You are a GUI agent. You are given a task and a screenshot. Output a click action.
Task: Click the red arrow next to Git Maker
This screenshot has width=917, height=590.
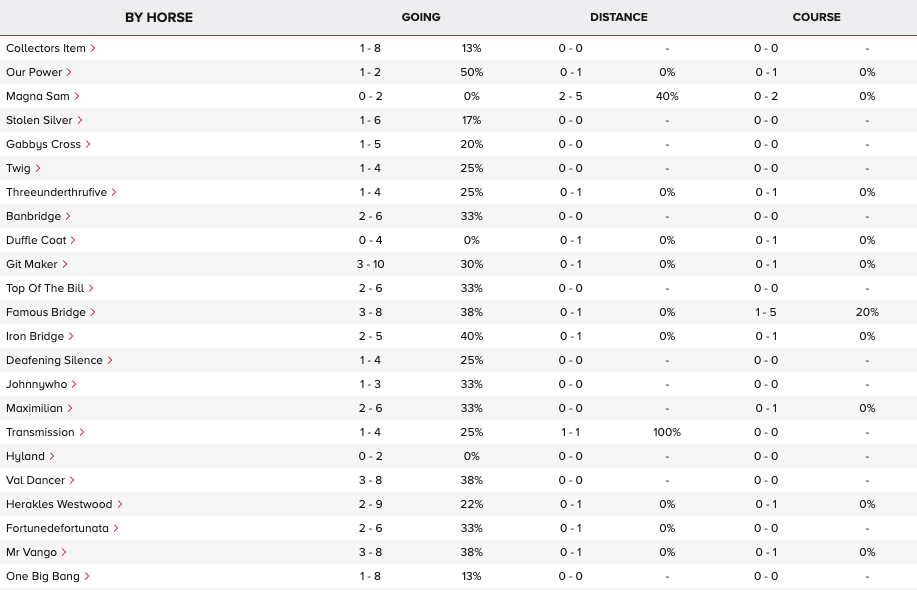(x=66, y=264)
